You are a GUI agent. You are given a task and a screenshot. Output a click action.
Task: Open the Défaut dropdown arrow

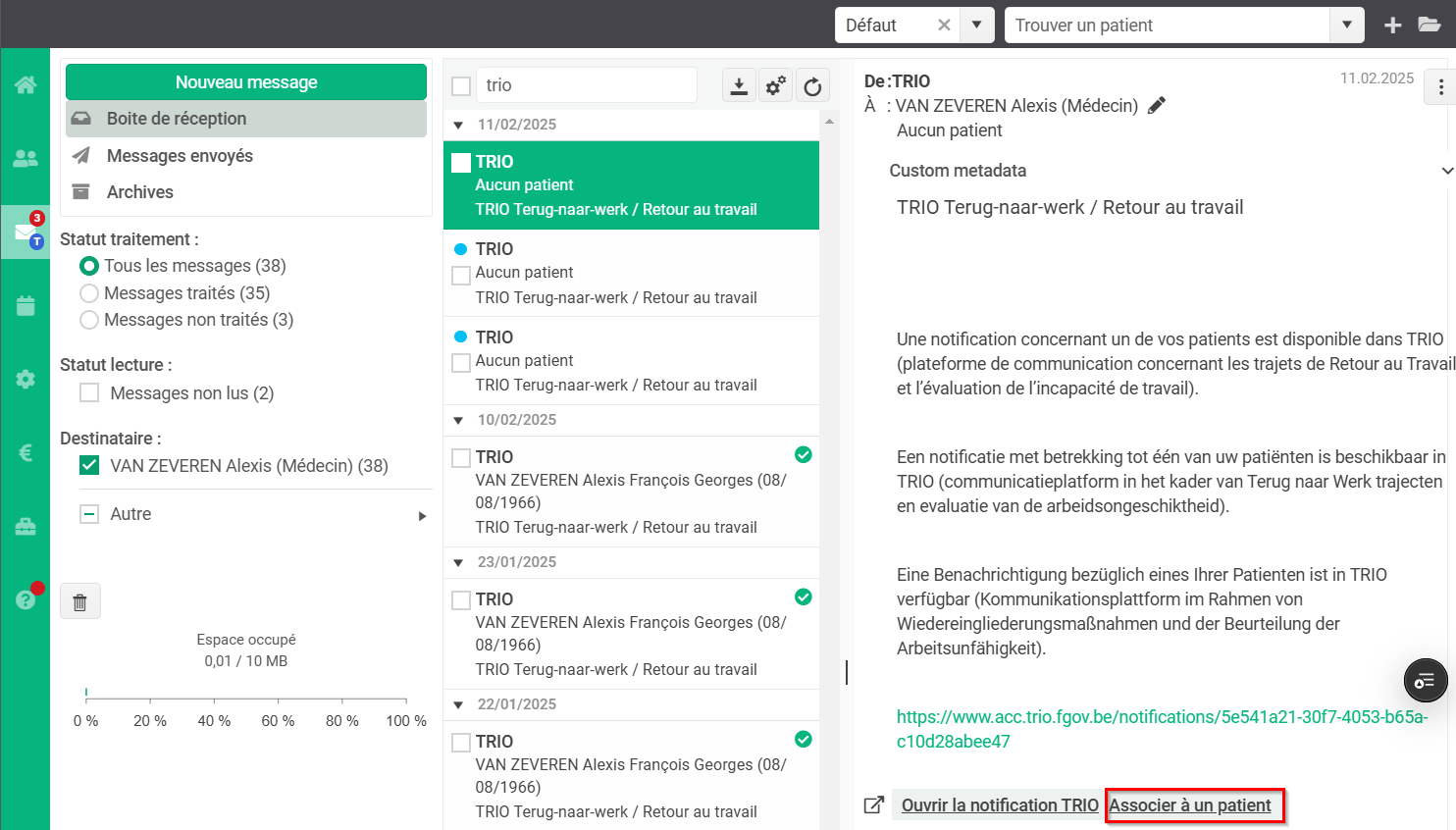click(x=976, y=26)
